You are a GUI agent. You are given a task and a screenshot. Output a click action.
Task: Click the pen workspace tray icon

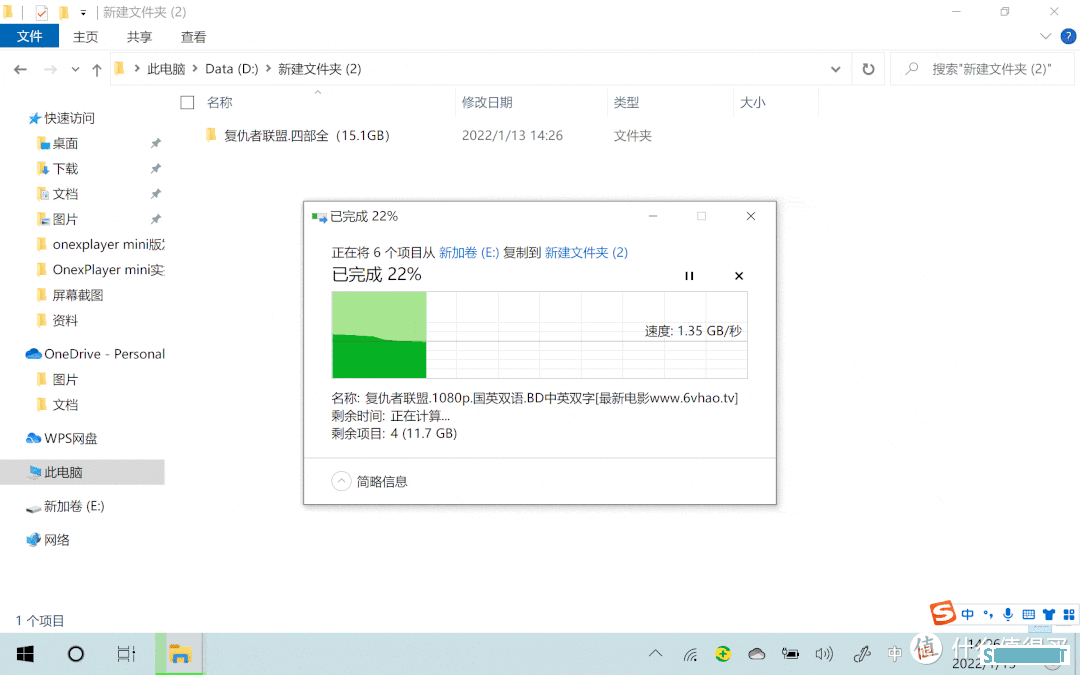pyautogui.click(x=862, y=654)
